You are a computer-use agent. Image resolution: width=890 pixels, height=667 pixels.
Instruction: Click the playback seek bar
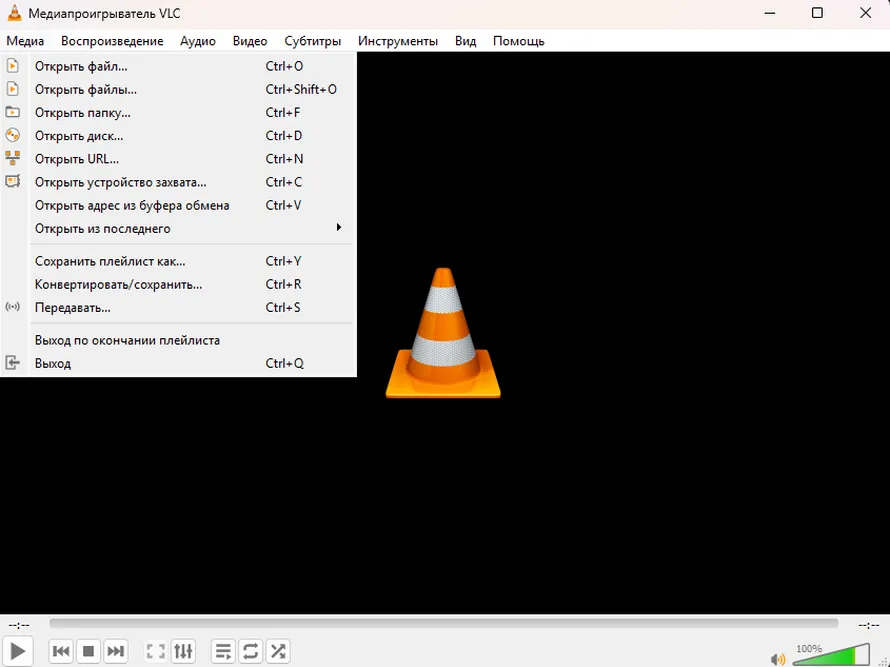443,623
